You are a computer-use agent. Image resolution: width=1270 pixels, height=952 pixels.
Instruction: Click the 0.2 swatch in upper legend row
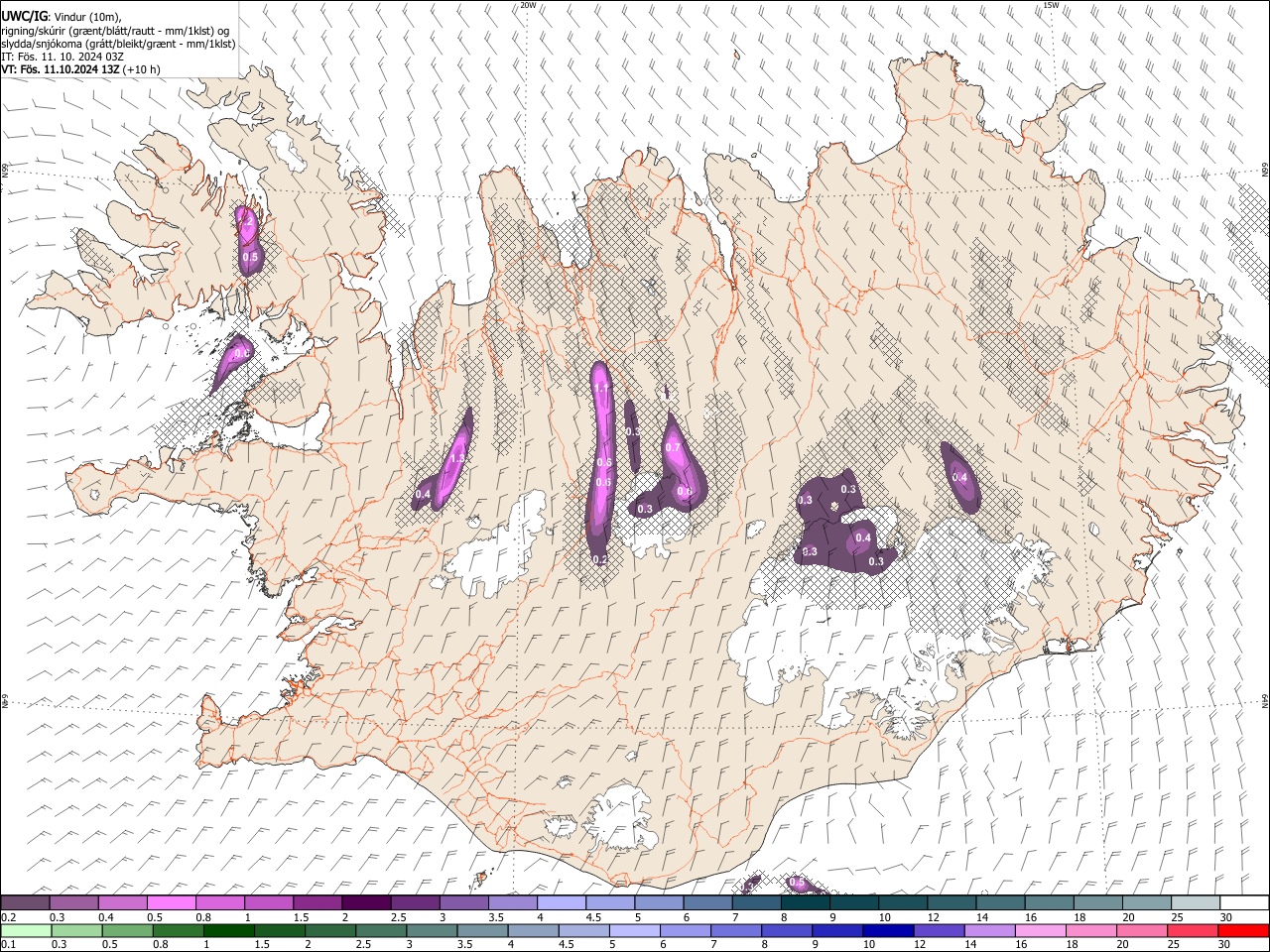[x=25, y=903]
